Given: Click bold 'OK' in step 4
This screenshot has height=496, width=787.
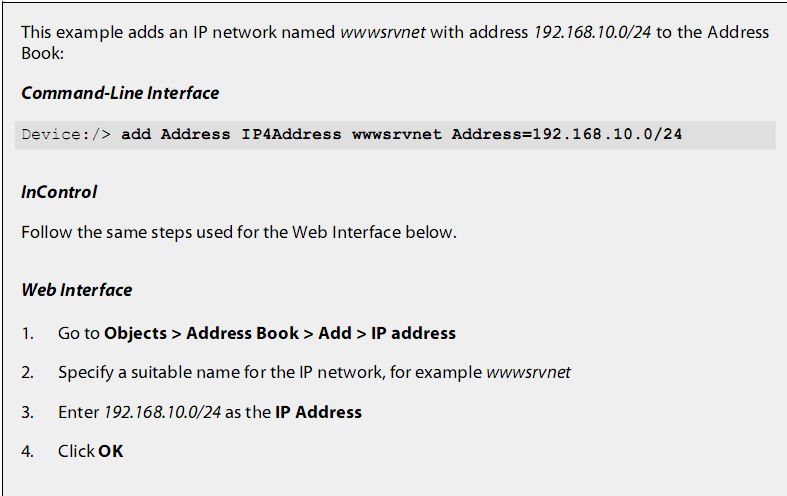Looking at the screenshot, I should (110, 451).
